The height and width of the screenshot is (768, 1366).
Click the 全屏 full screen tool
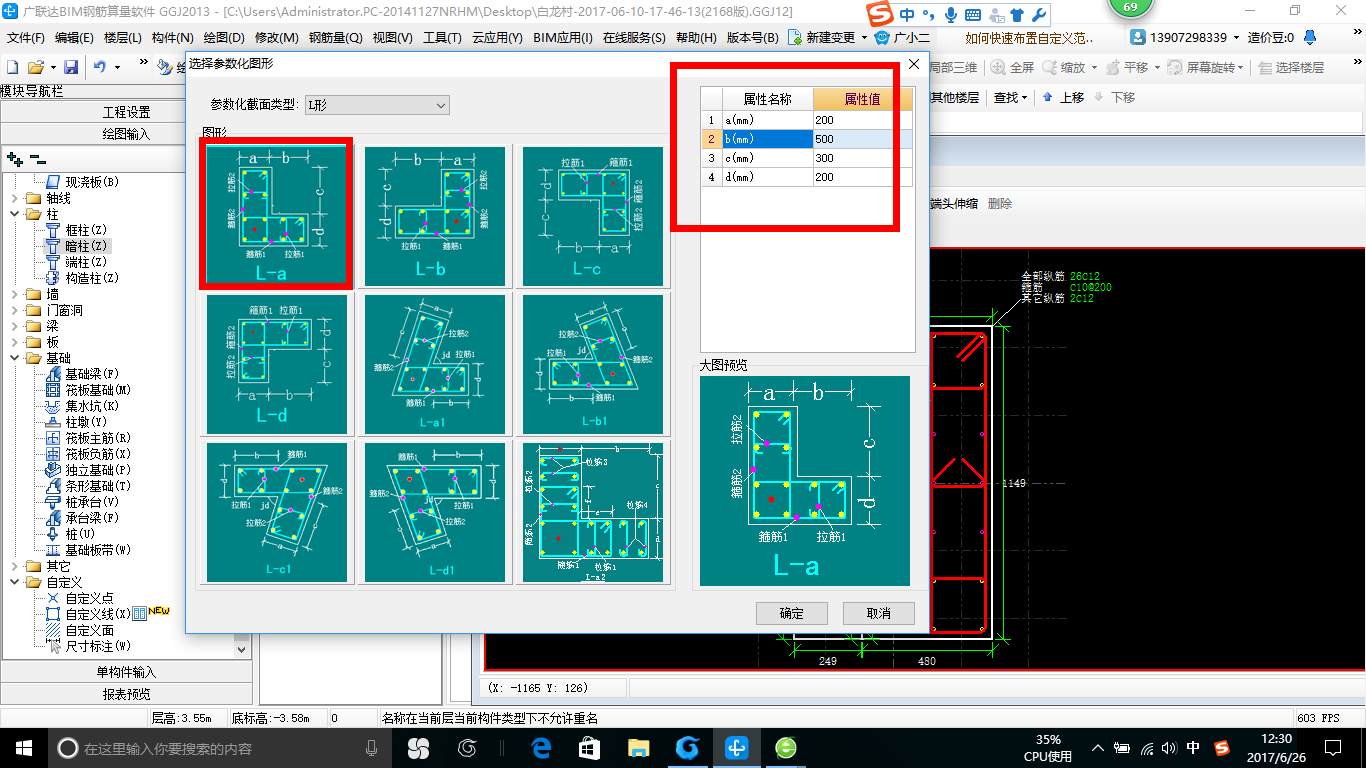pyautogui.click(x=1013, y=68)
